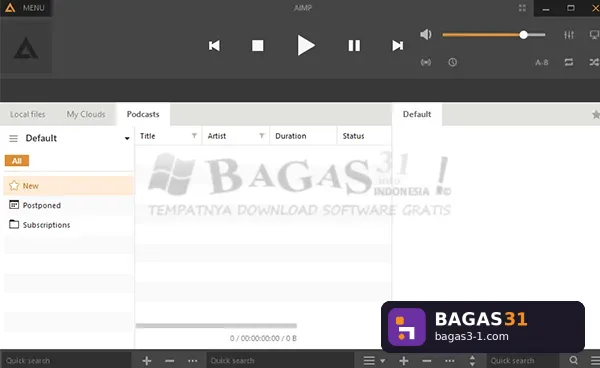Click the magnifier search icon
The width and height of the screenshot is (600, 368).
click(573, 360)
